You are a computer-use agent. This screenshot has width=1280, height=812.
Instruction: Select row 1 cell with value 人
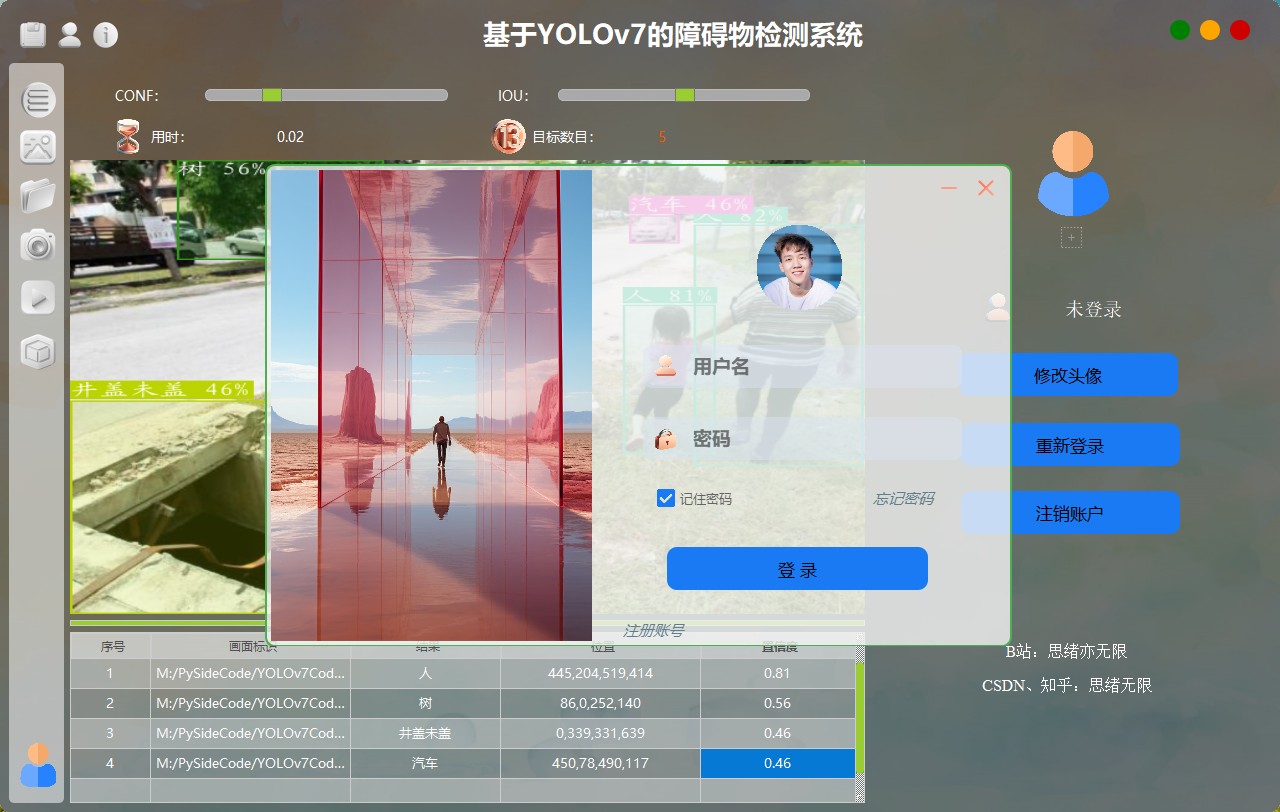click(x=426, y=673)
